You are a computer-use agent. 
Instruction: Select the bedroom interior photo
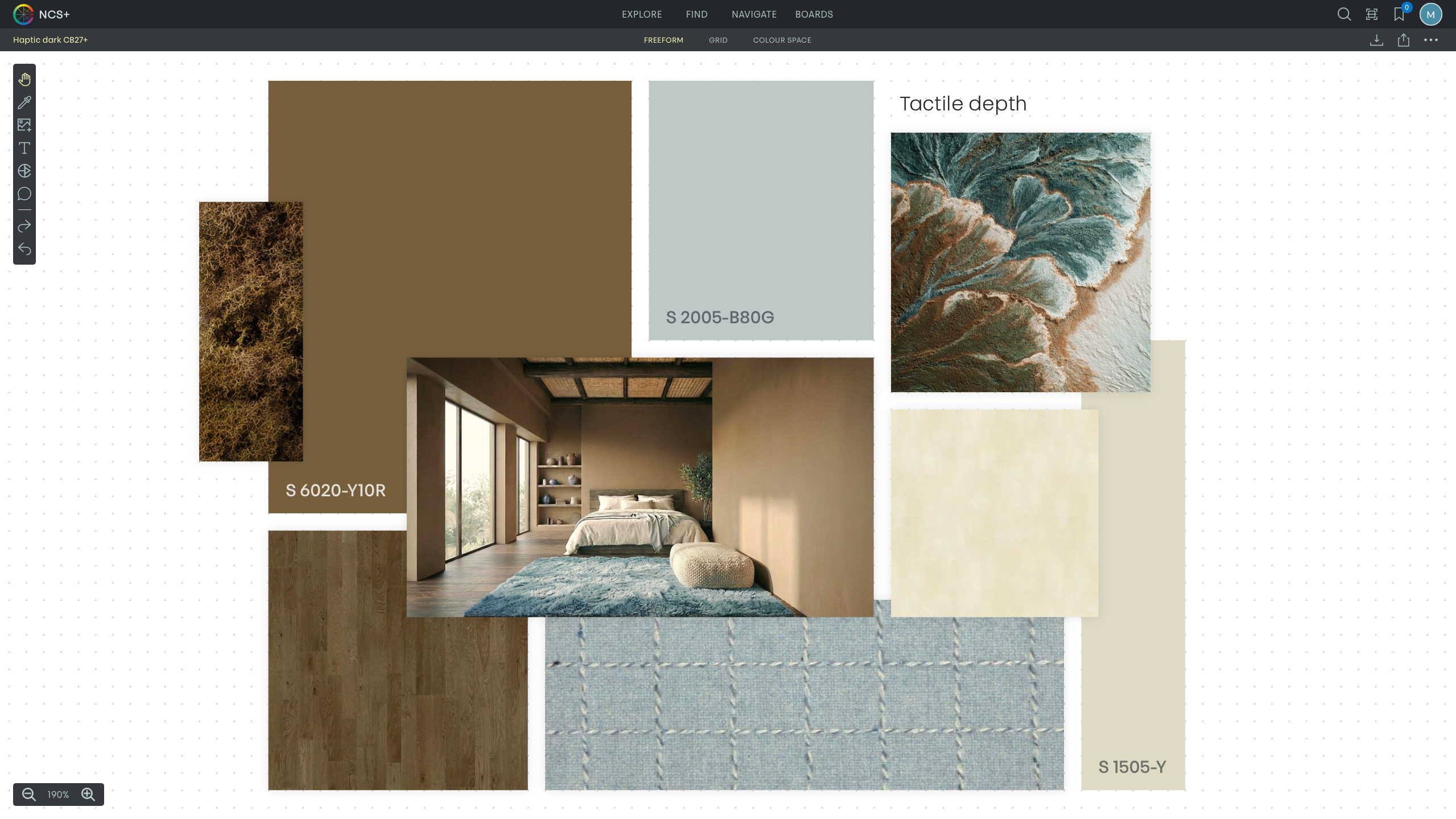click(640, 487)
